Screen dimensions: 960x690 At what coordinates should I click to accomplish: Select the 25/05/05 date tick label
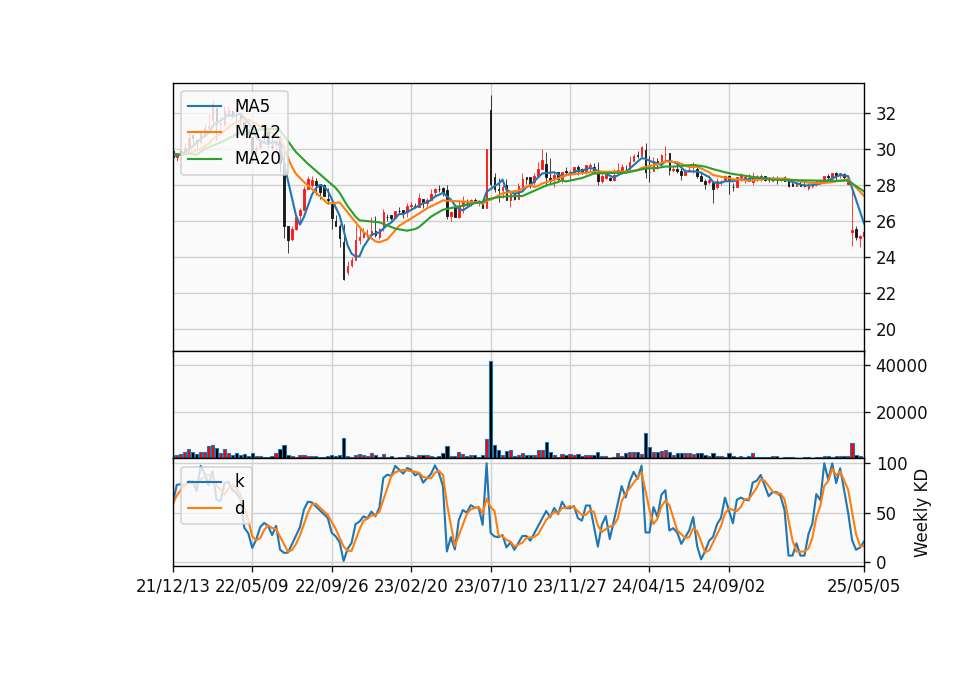864,586
